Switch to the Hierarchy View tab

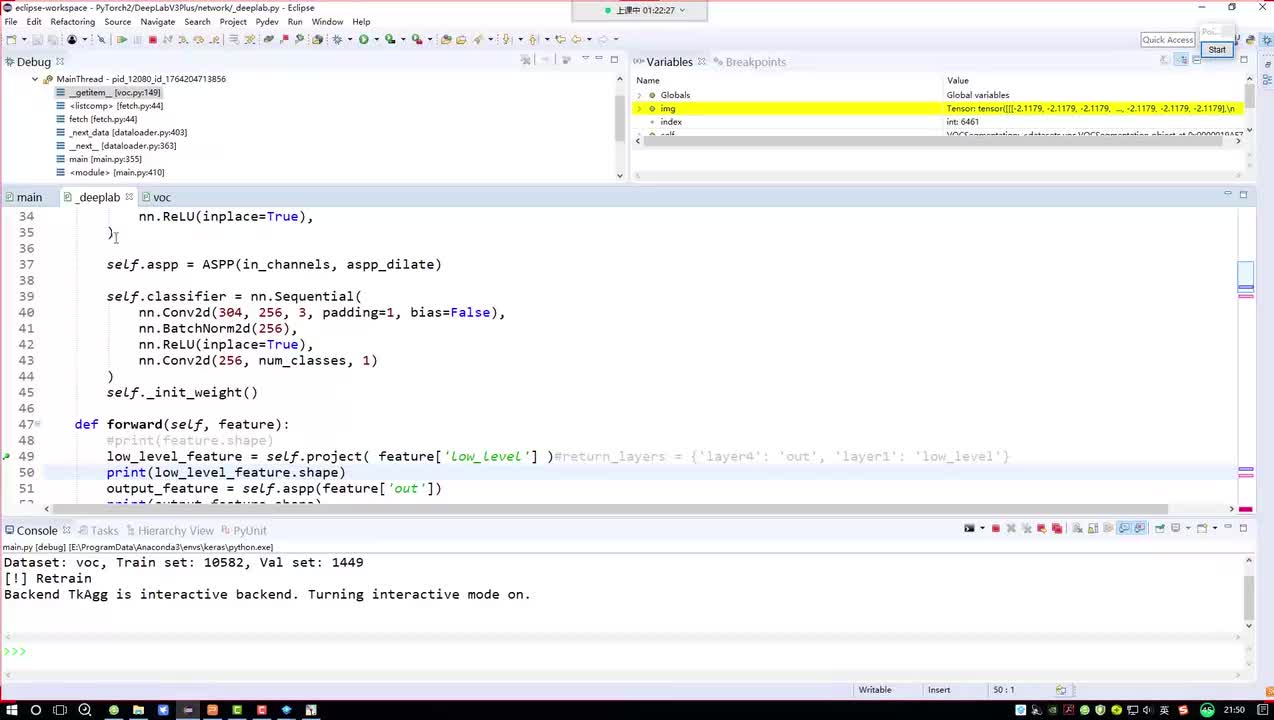tap(169, 530)
